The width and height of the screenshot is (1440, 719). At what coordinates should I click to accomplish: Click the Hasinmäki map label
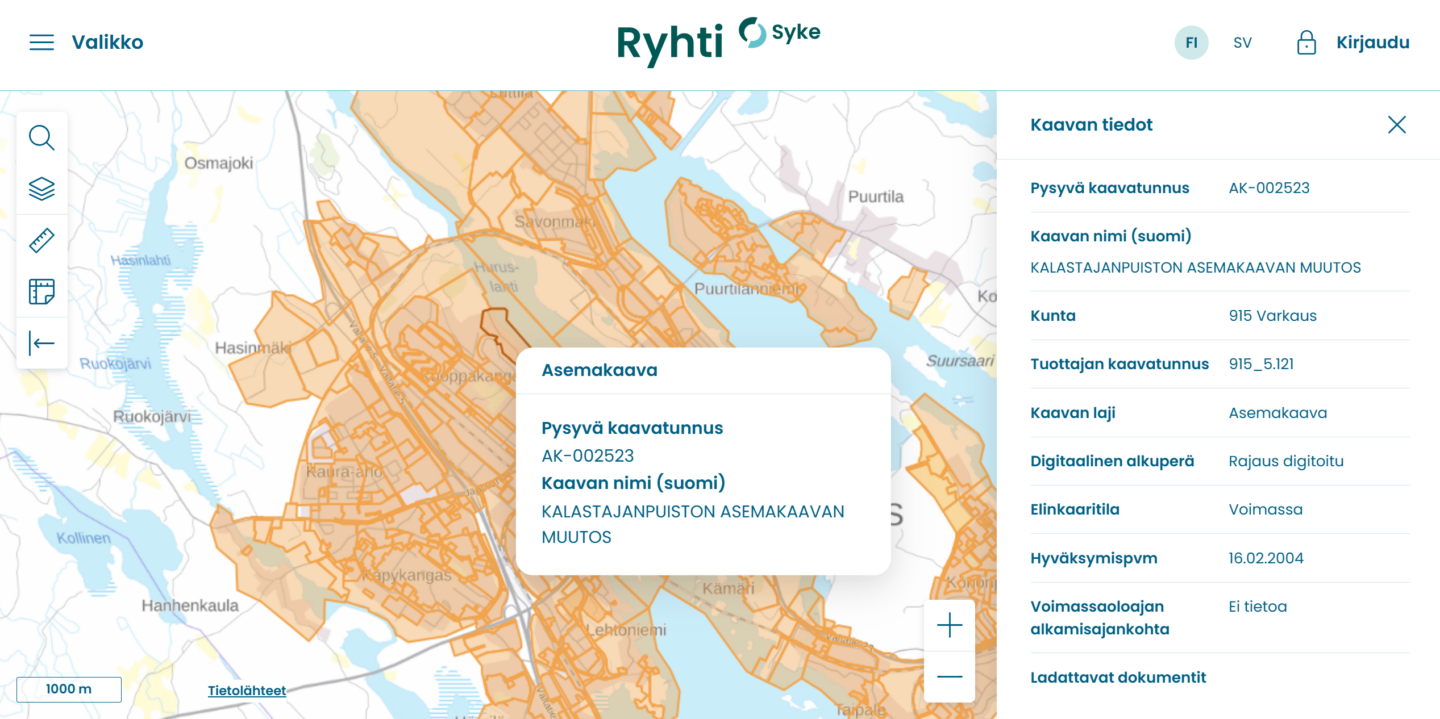[x=252, y=348]
